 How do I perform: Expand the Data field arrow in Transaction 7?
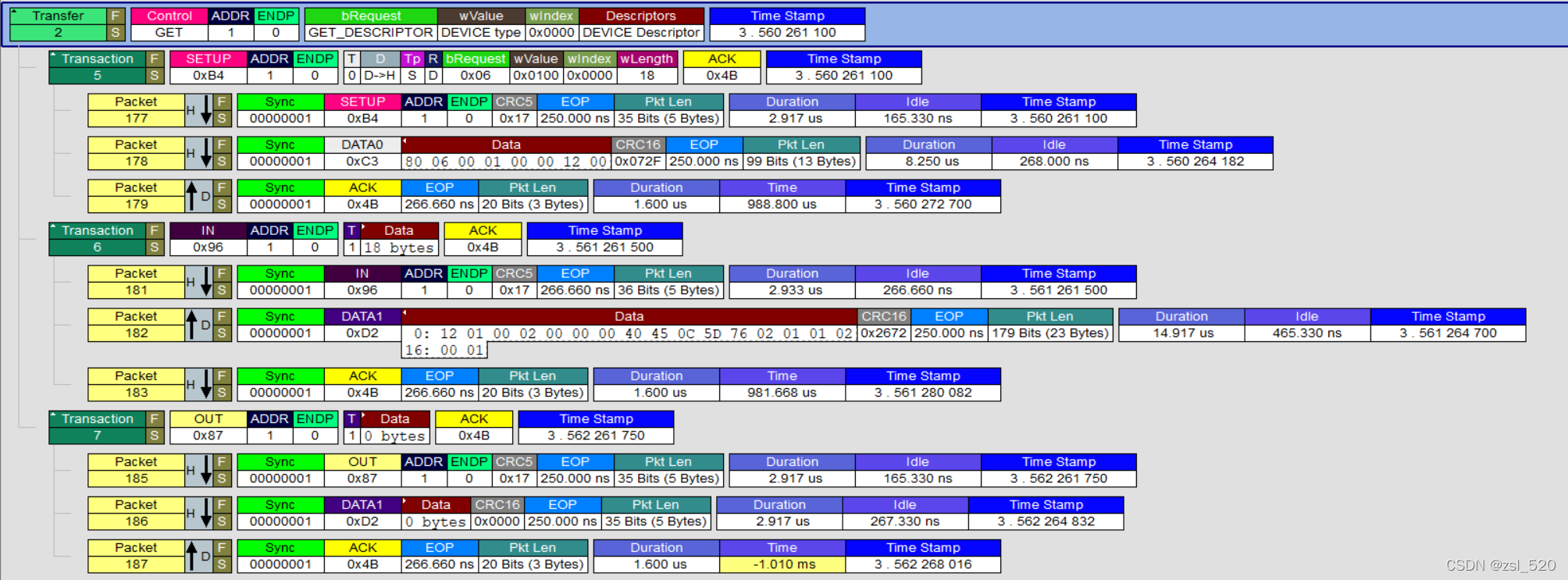tap(364, 415)
